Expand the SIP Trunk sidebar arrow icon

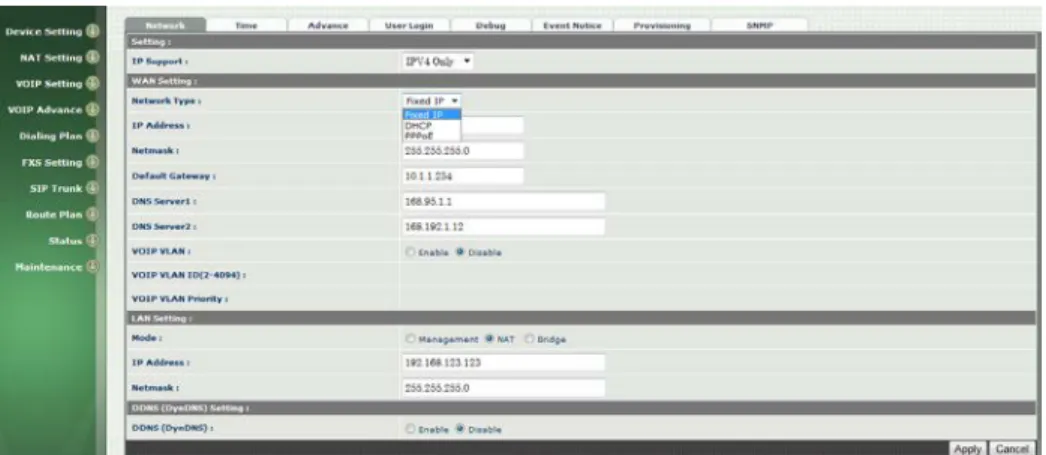coord(93,188)
